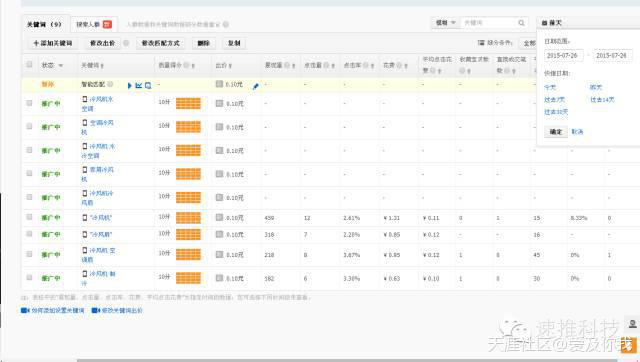Sort by the 花费 column arrow
Screen dimensions: 640x362
click(405, 66)
